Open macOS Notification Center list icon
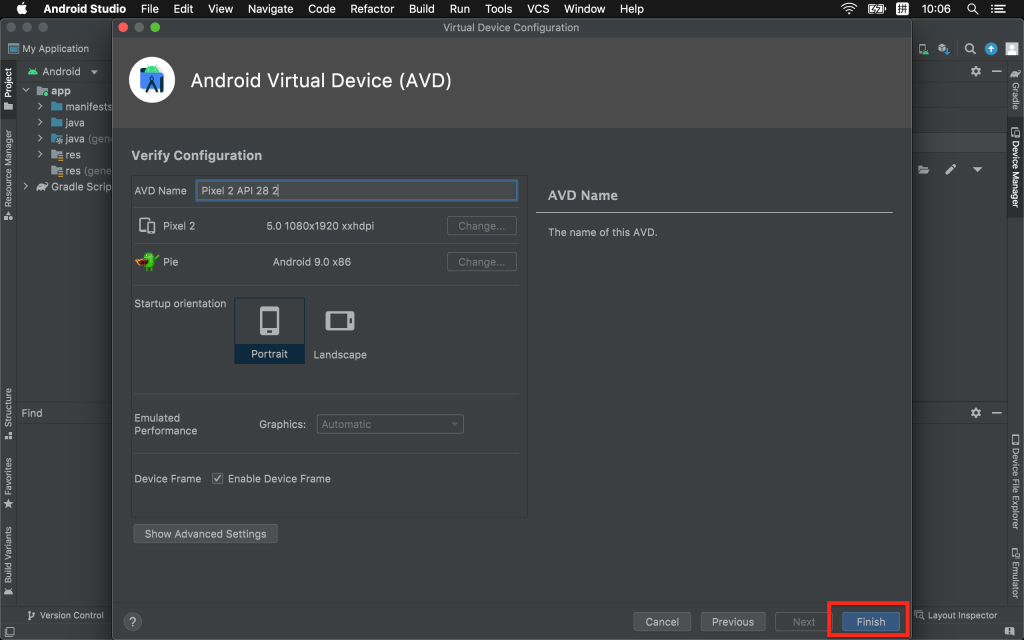Screen dimensions: 1024x640 [999, 9]
